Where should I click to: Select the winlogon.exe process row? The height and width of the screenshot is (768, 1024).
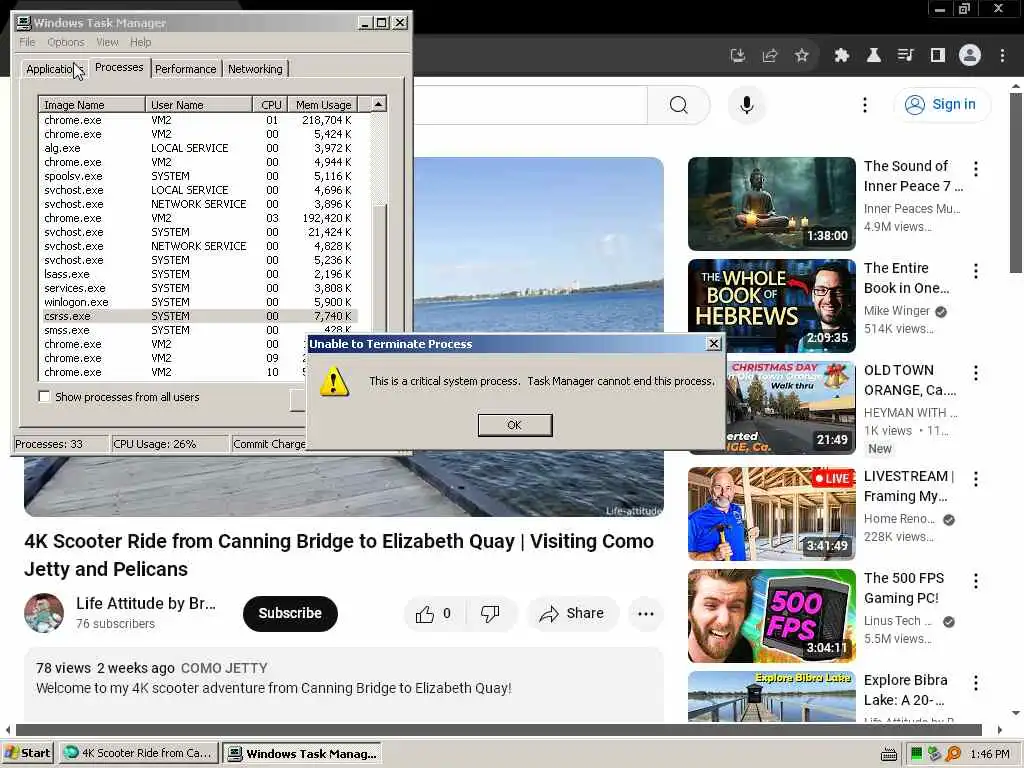[199, 302]
